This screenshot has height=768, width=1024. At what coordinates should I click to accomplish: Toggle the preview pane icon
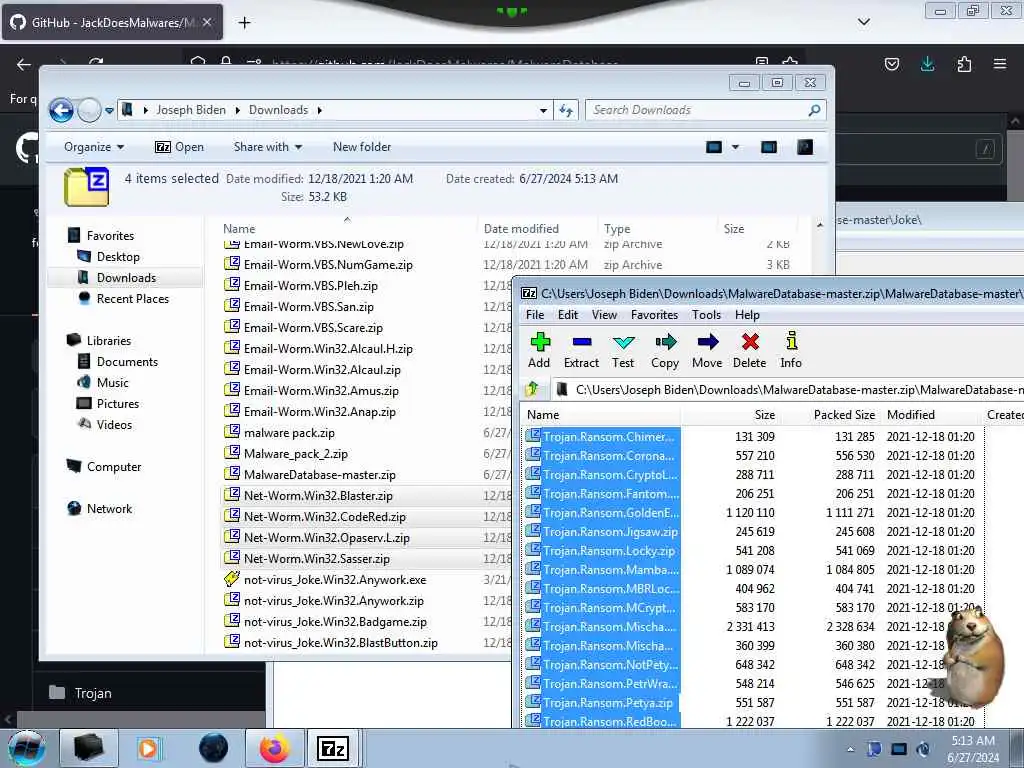tap(769, 147)
